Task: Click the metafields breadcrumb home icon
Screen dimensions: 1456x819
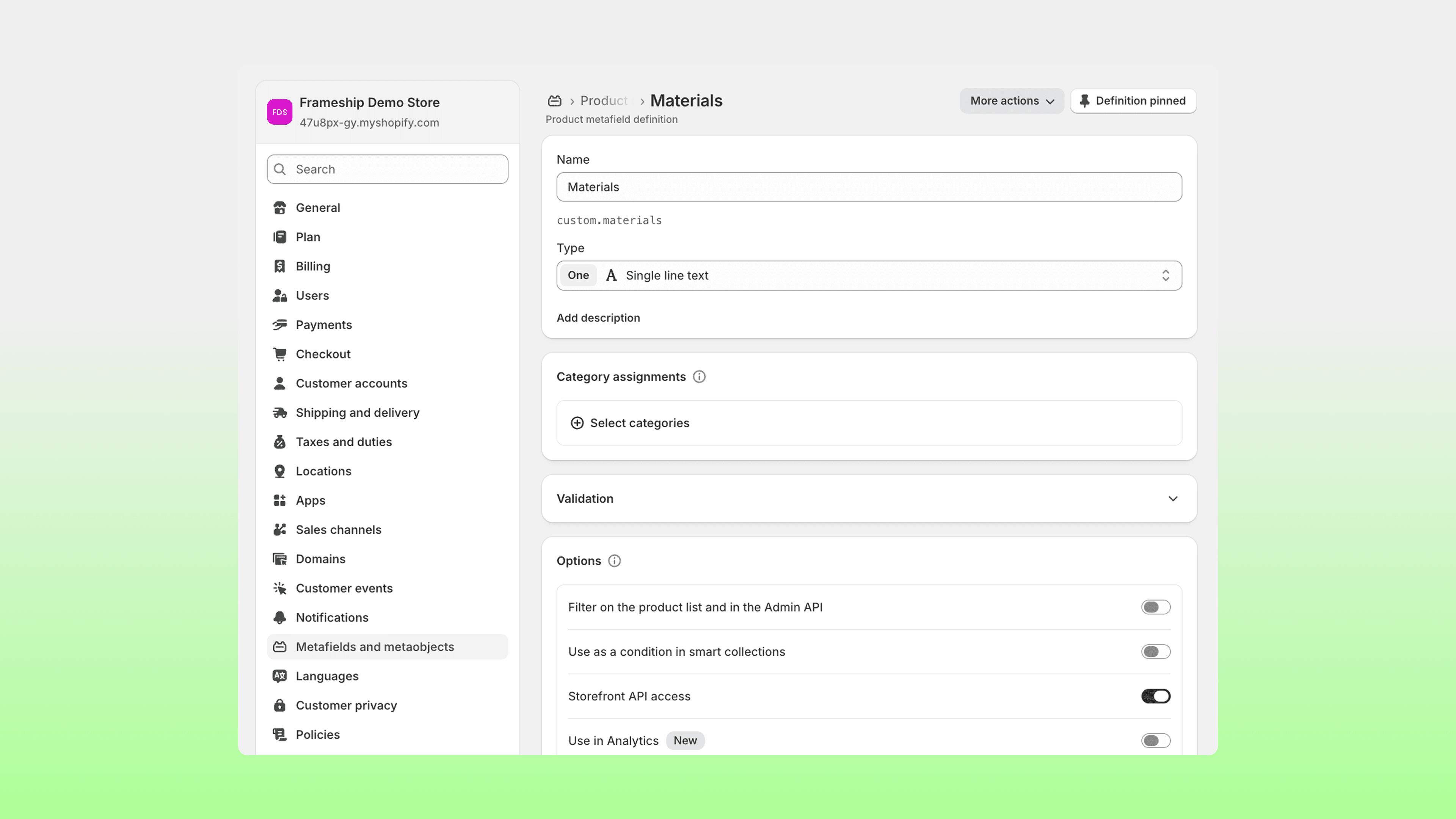Action: (x=554, y=100)
